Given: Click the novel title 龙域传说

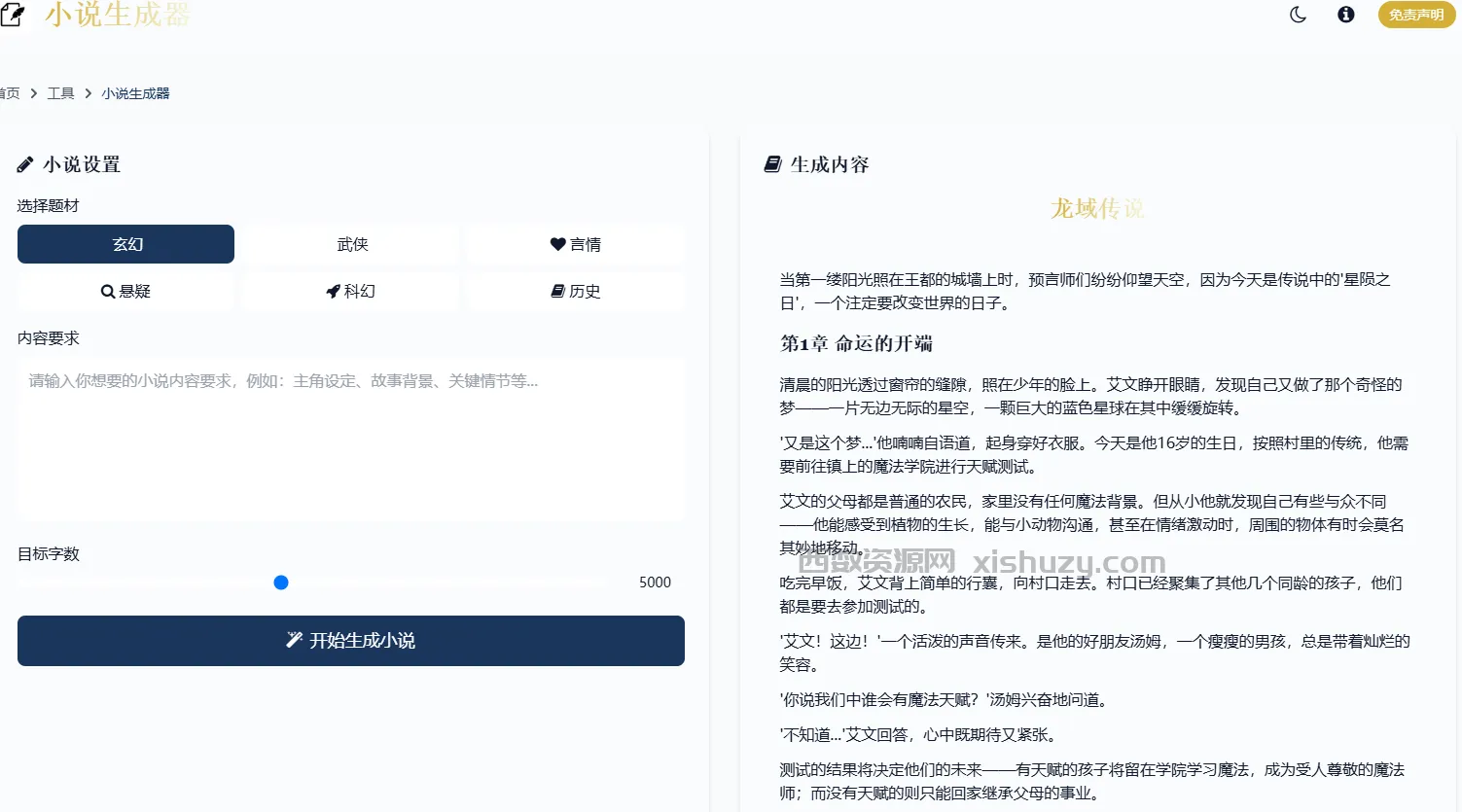Looking at the screenshot, I should pos(1097,208).
